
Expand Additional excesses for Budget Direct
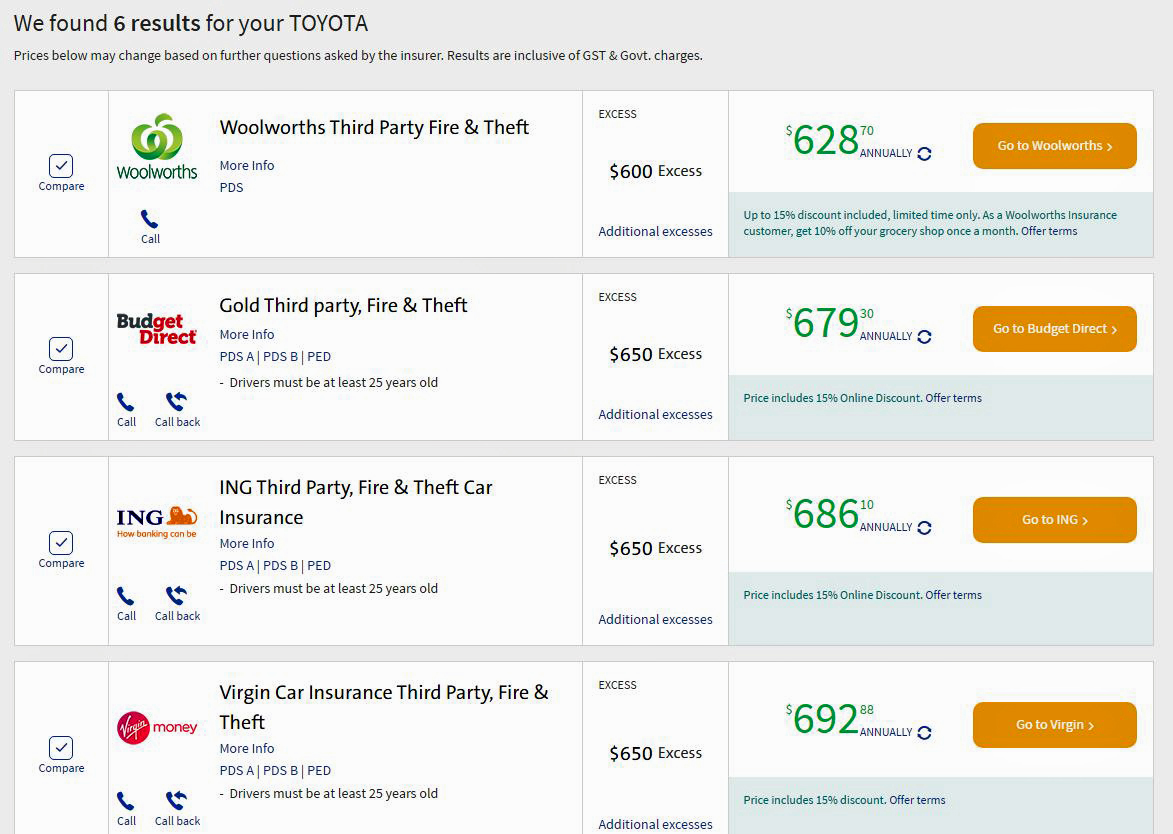coord(655,415)
